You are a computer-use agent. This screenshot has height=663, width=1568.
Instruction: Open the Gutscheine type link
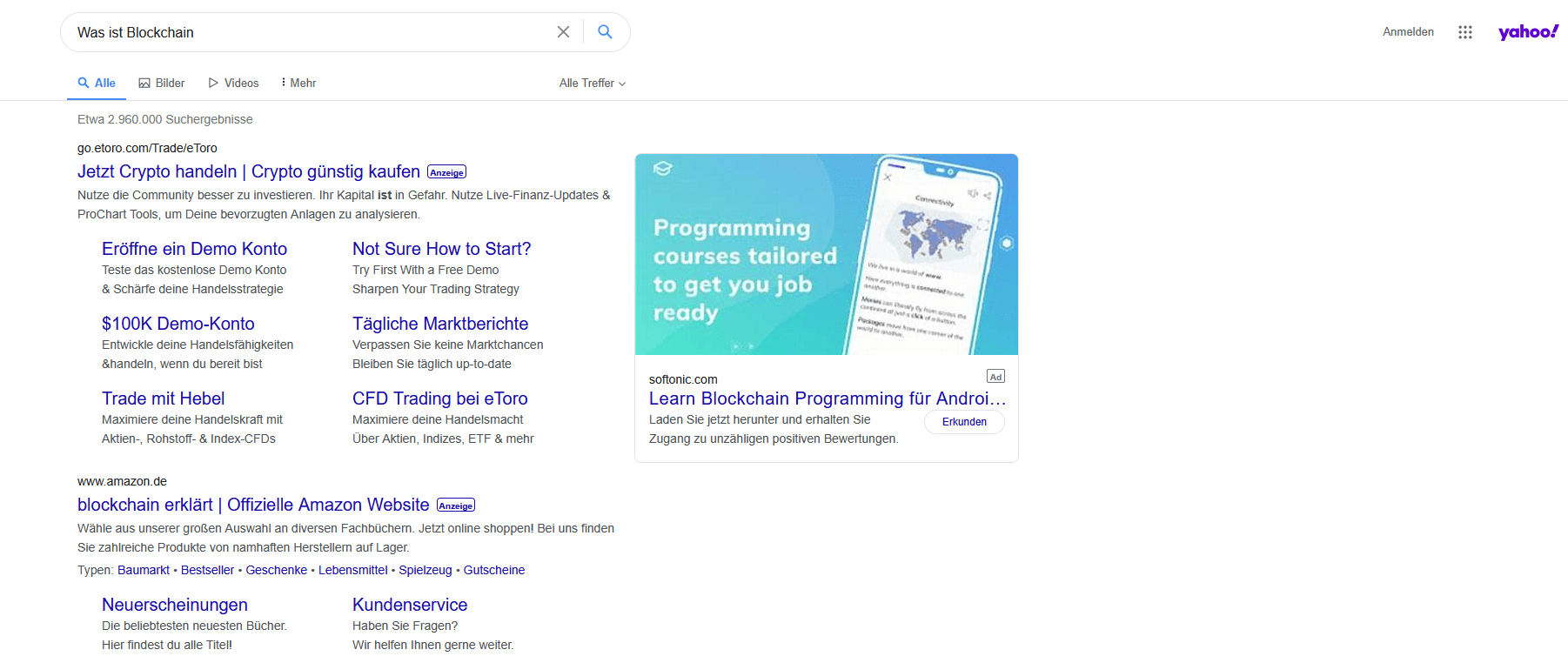point(494,570)
